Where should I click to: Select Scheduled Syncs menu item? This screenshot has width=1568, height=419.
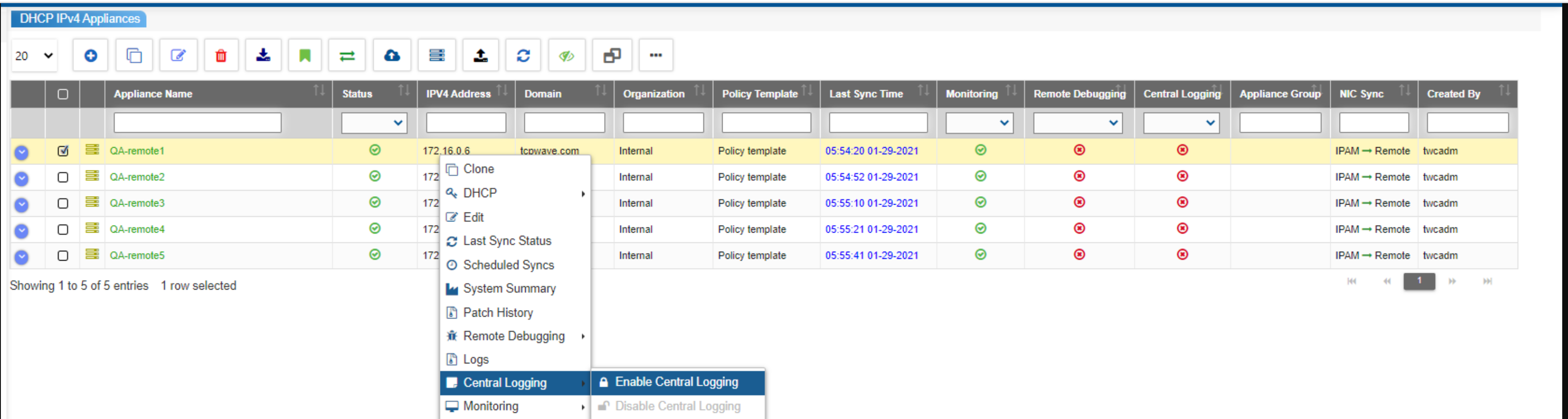(515, 265)
